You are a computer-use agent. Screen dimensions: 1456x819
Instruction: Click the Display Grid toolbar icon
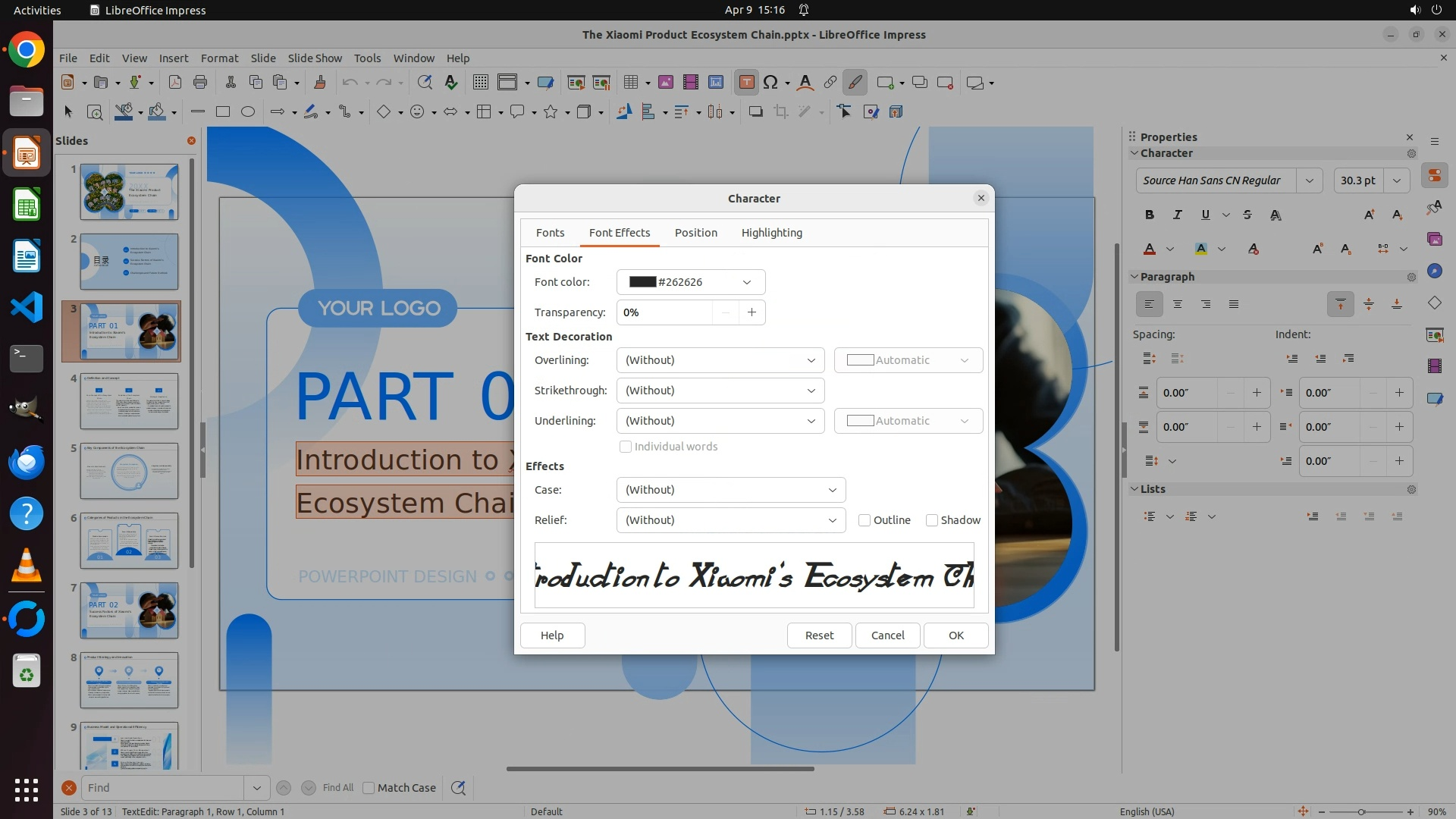480,83
